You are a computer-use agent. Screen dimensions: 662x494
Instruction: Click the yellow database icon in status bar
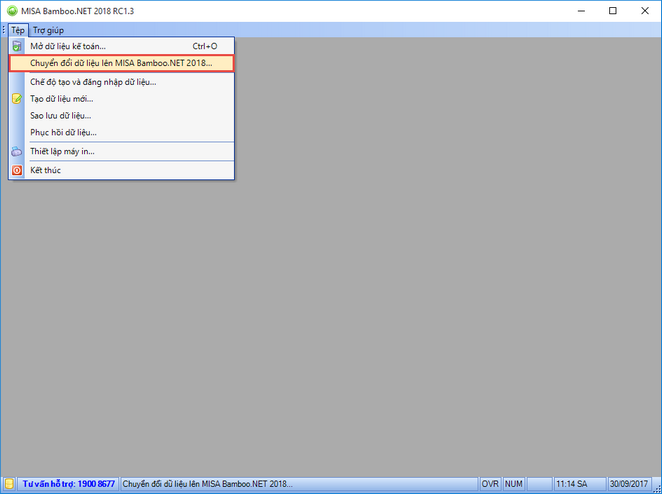(9, 484)
